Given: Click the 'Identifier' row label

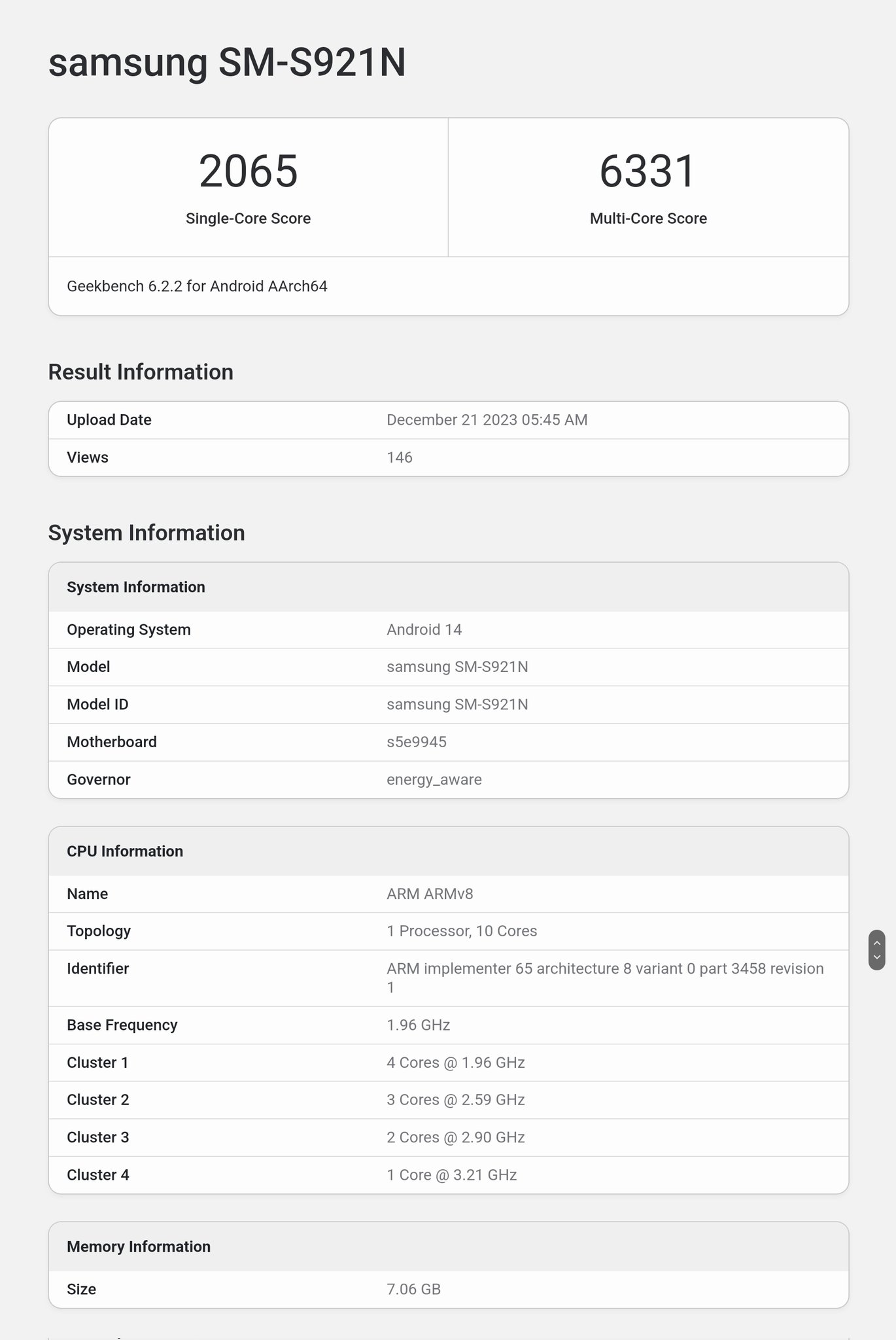Looking at the screenshot, I should 98,968.
